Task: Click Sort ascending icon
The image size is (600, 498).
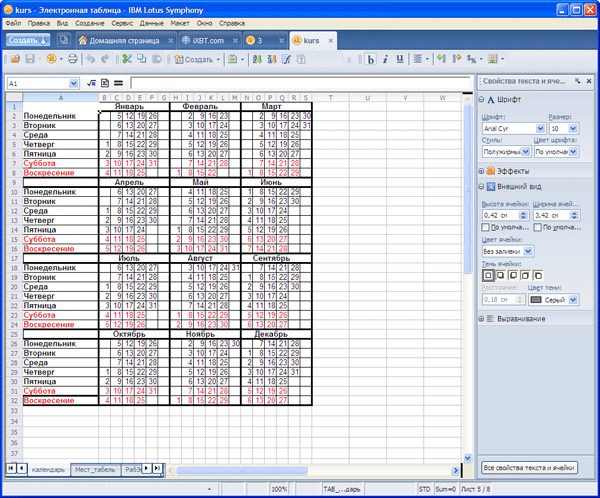Action: click(257, 59)
